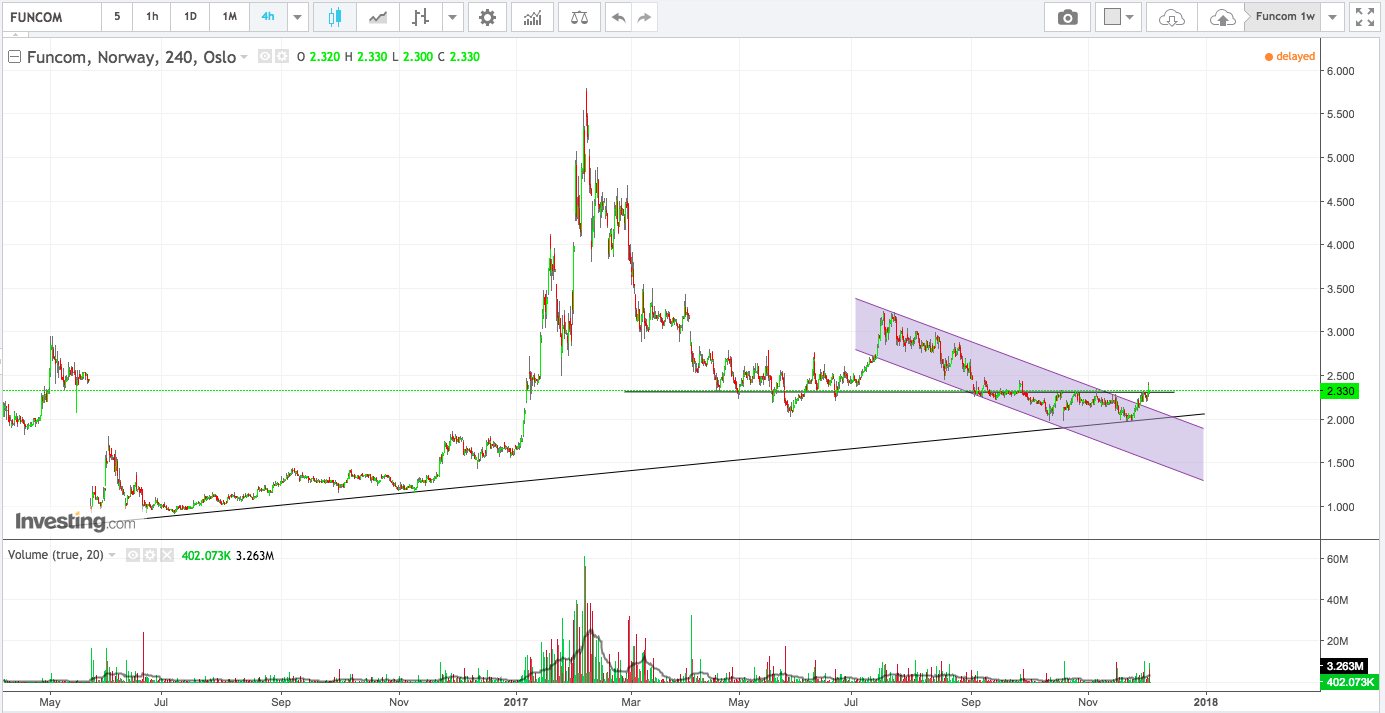Viewport: 1385px width, 713px height.
Task: Remove the Volume indicator with X
Action: pyautogui.click(x=166, y=555)
